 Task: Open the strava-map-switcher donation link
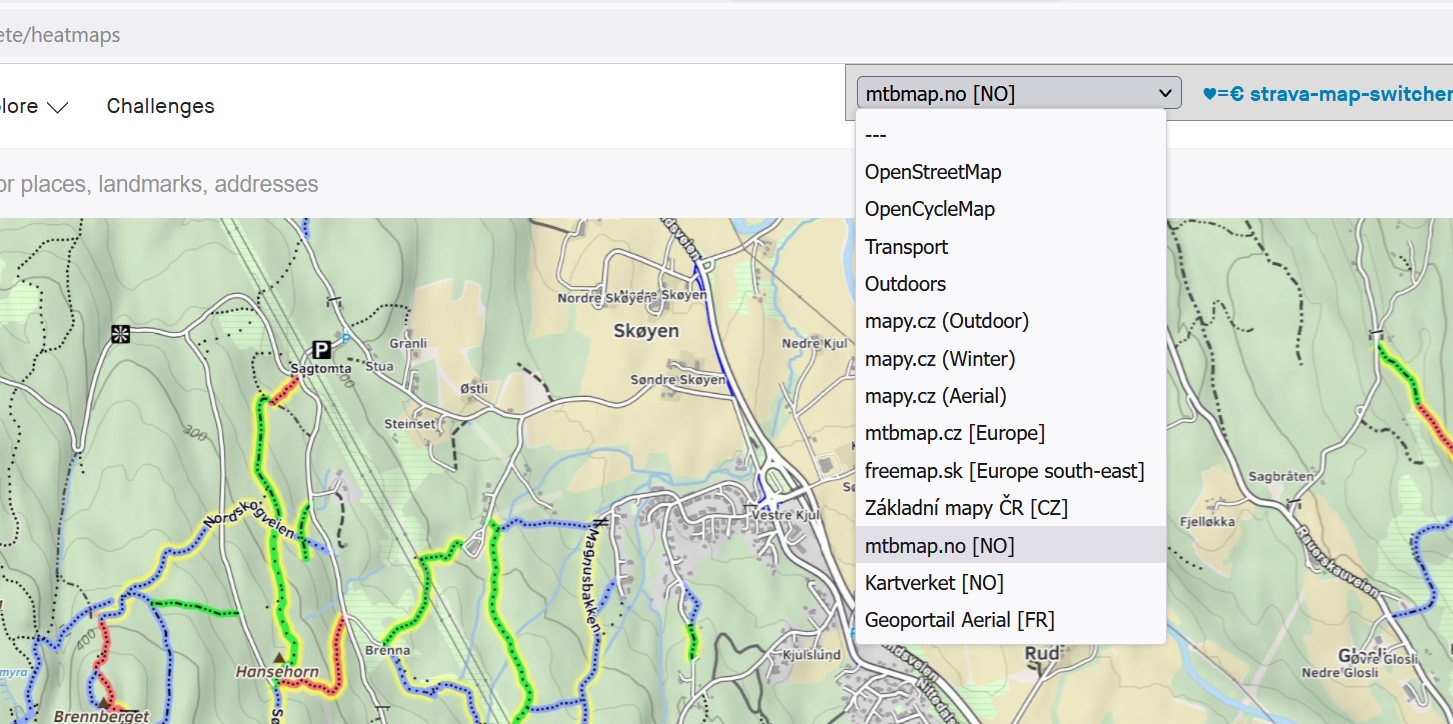click(x=1327, y=94)
